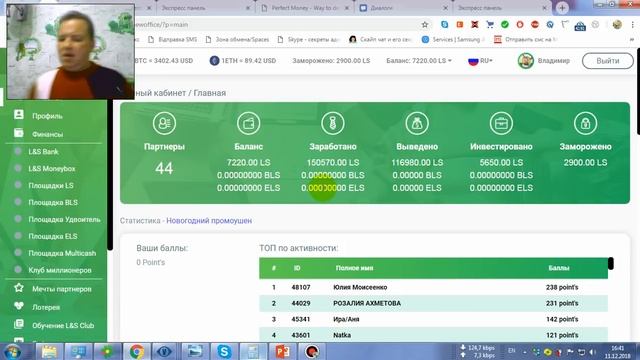Click the green checkmark extension icon
640x360 pixels.
tap(505, 24)
